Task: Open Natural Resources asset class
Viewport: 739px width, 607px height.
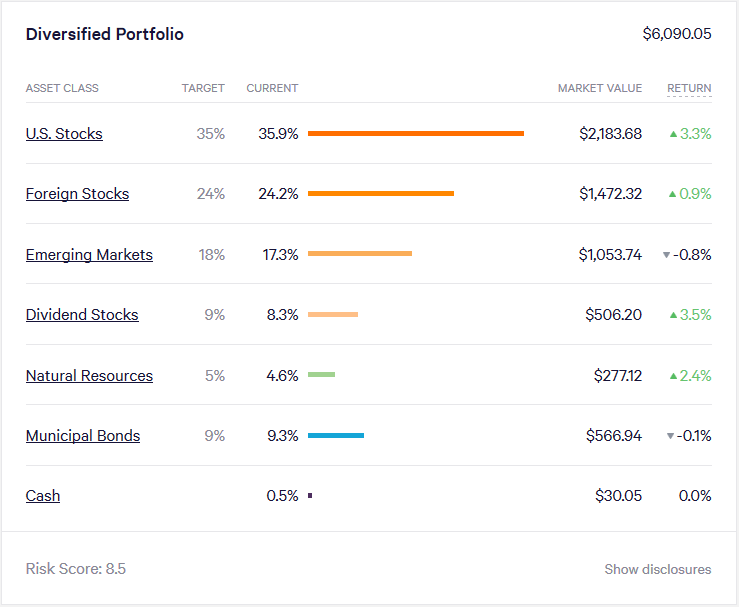Action: click(89, 376)
